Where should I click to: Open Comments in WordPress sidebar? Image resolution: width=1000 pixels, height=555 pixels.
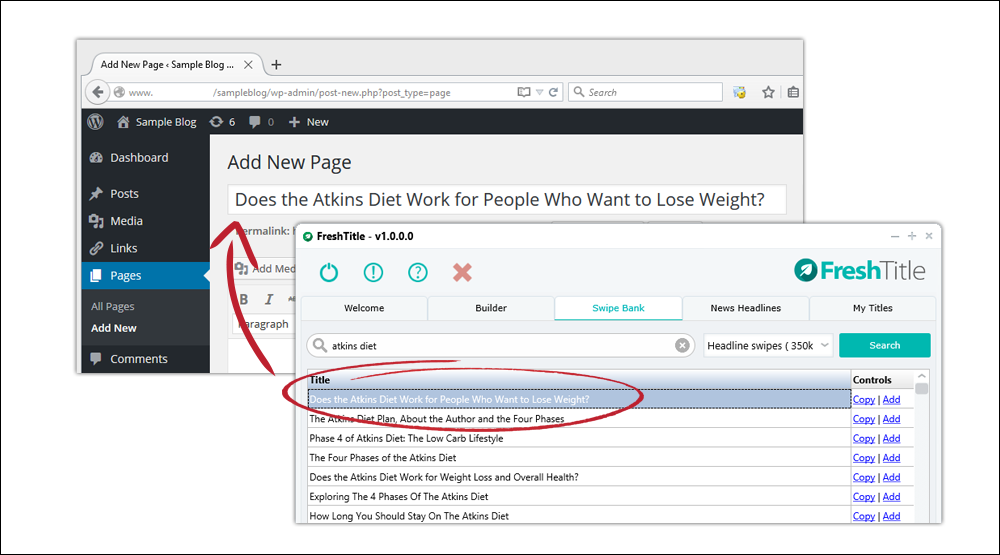(x=138, y=359)
